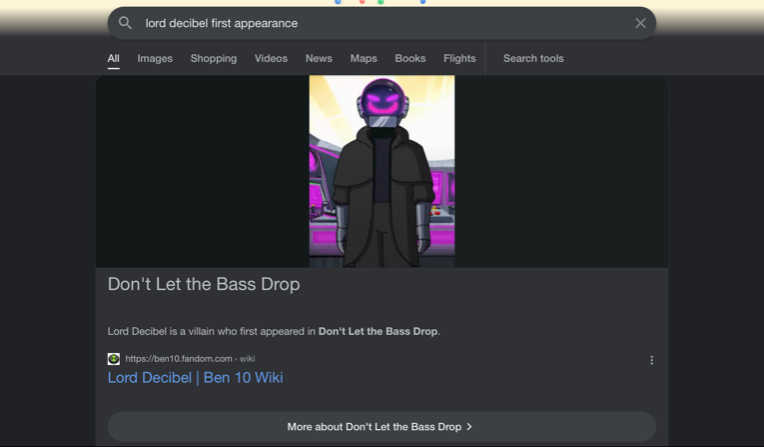Open the Videos tab
The image size is (764, 447).
tap(271, 58)
